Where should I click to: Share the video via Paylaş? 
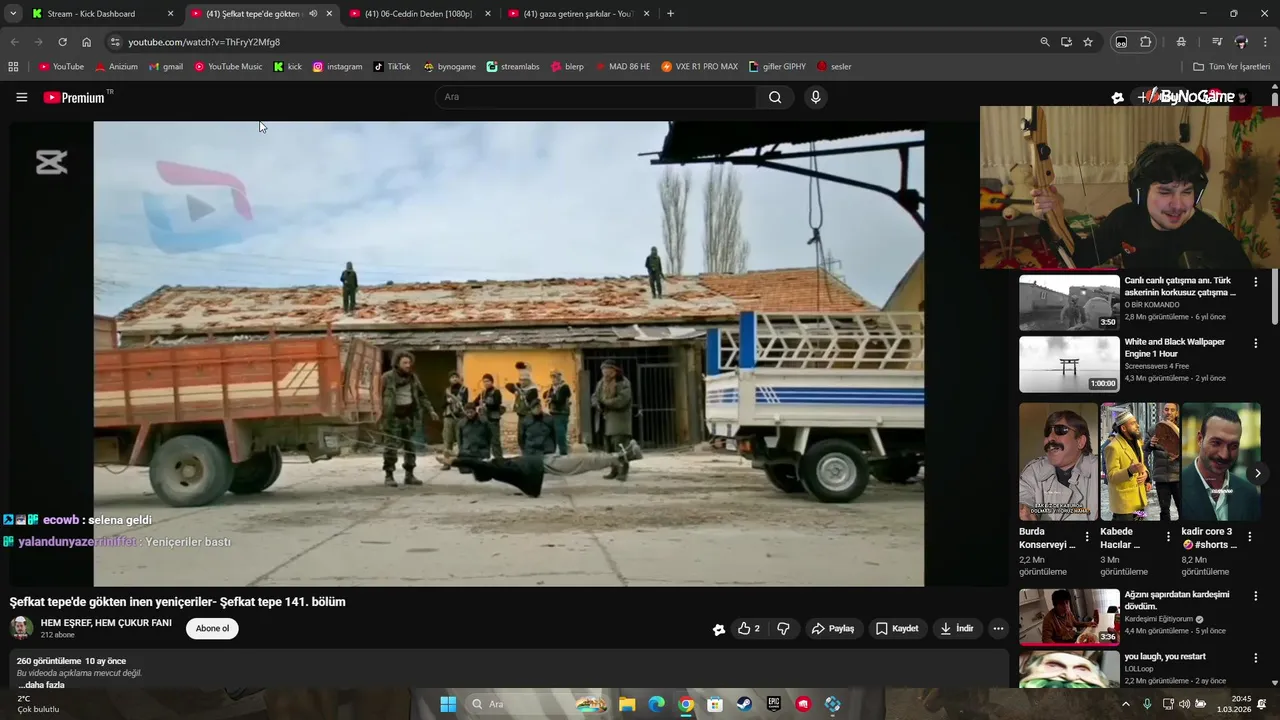832,629
